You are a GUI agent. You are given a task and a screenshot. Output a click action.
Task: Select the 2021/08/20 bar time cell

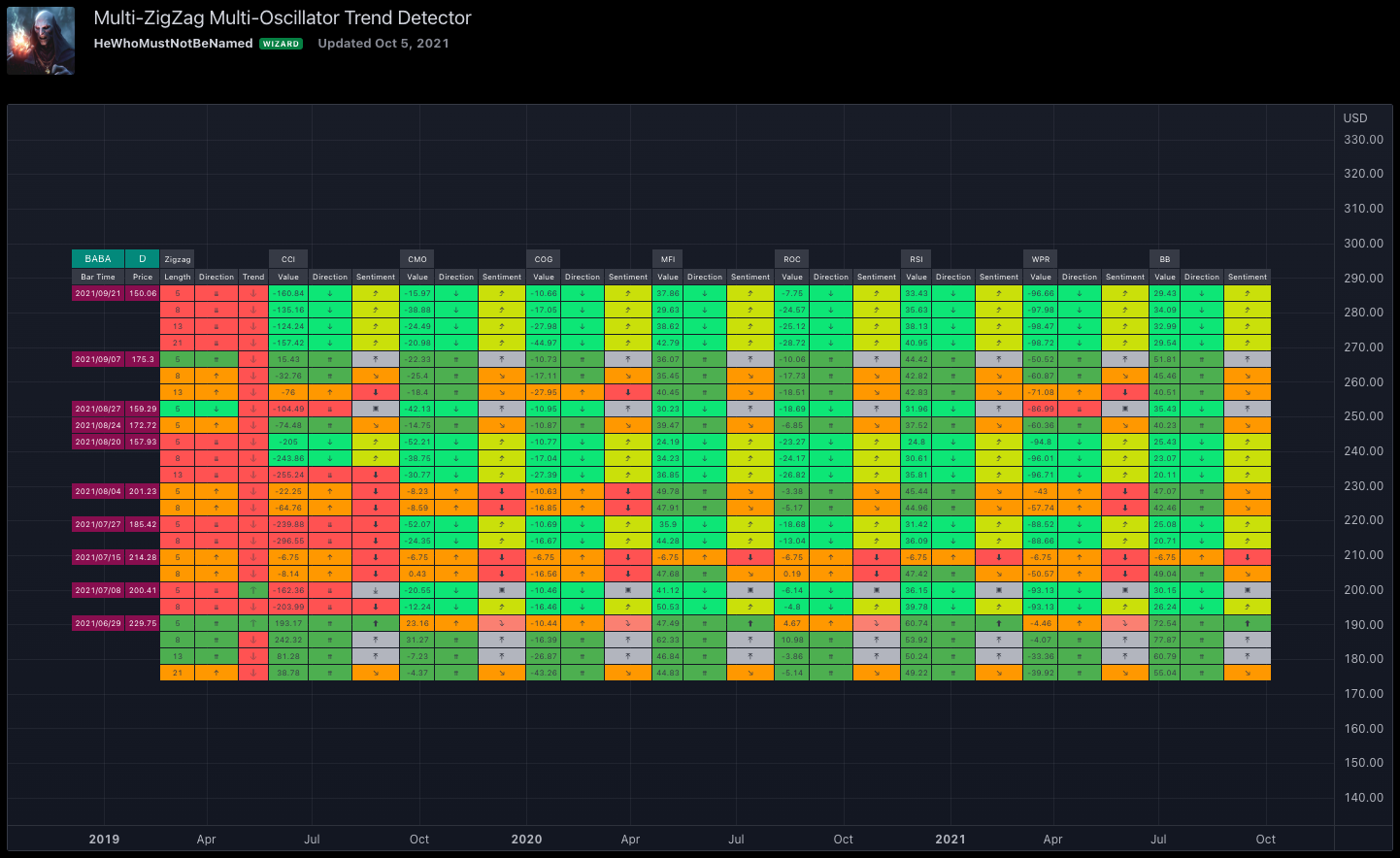(98, 442)
